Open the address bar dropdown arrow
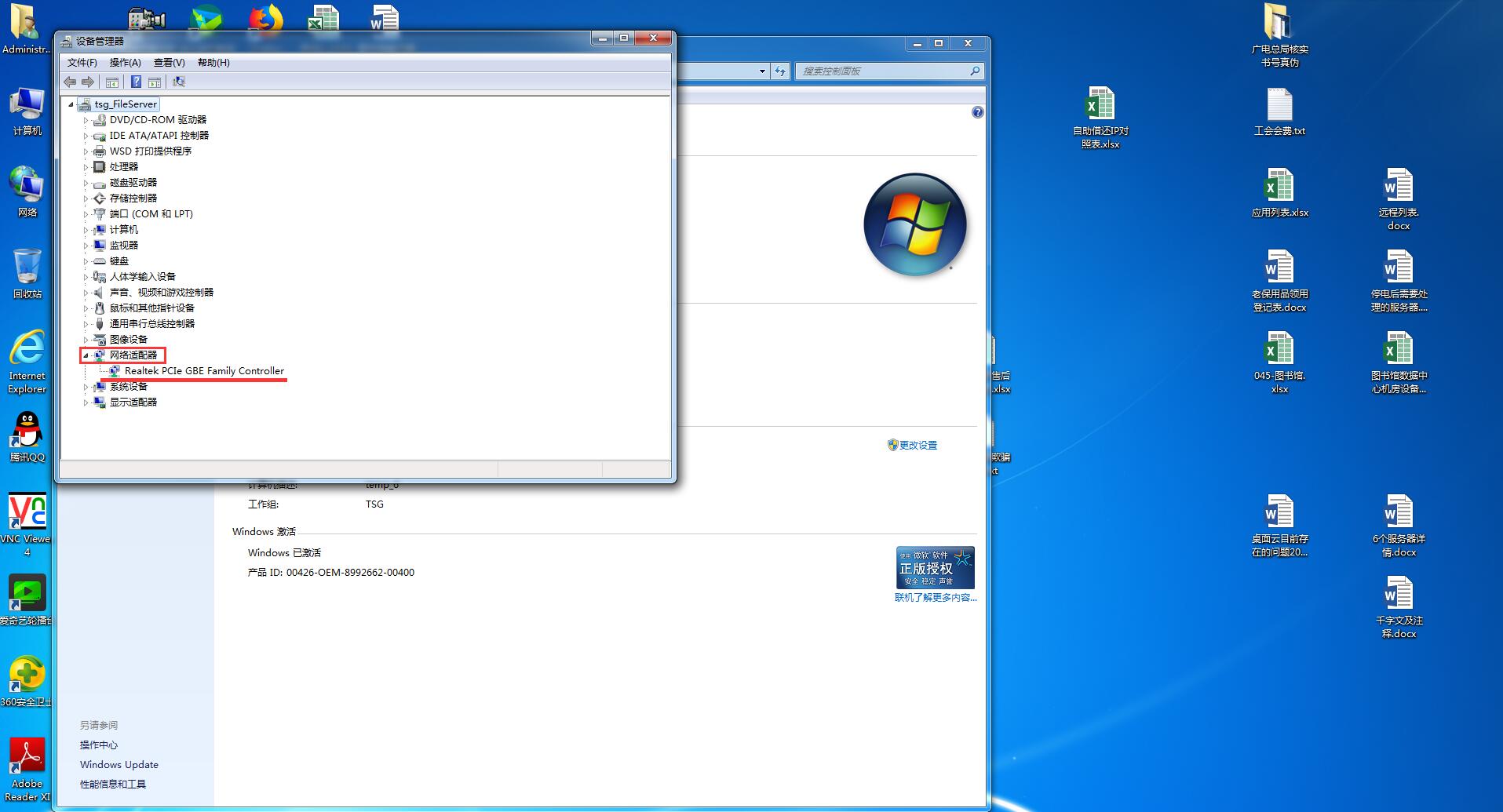This screenshot has height=812, width=1503. point(762,71)
